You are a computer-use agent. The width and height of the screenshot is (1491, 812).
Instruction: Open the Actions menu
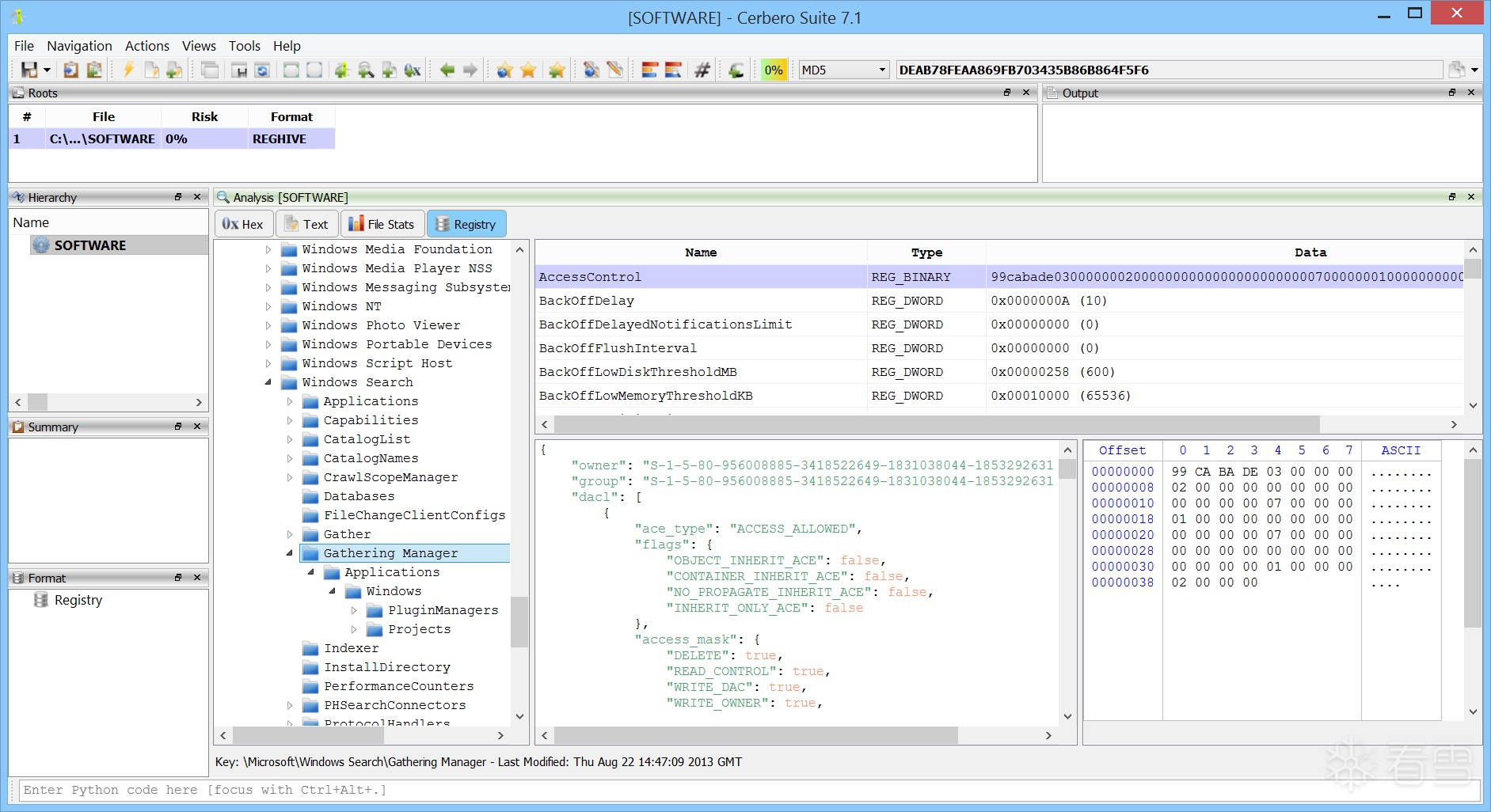(146, 46)
